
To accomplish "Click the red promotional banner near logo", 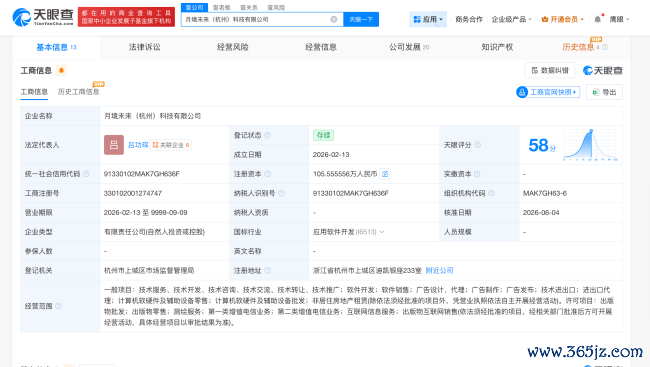I will tap(126, 17).
